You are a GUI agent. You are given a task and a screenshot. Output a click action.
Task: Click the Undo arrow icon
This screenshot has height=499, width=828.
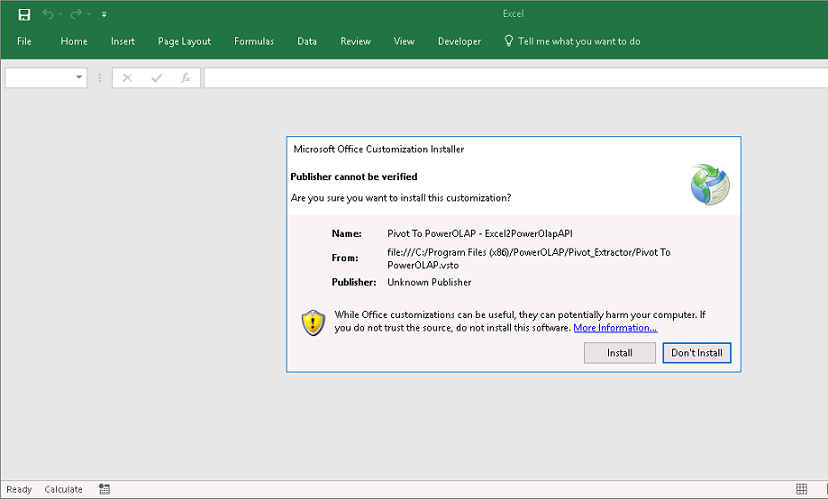[48, 14]
